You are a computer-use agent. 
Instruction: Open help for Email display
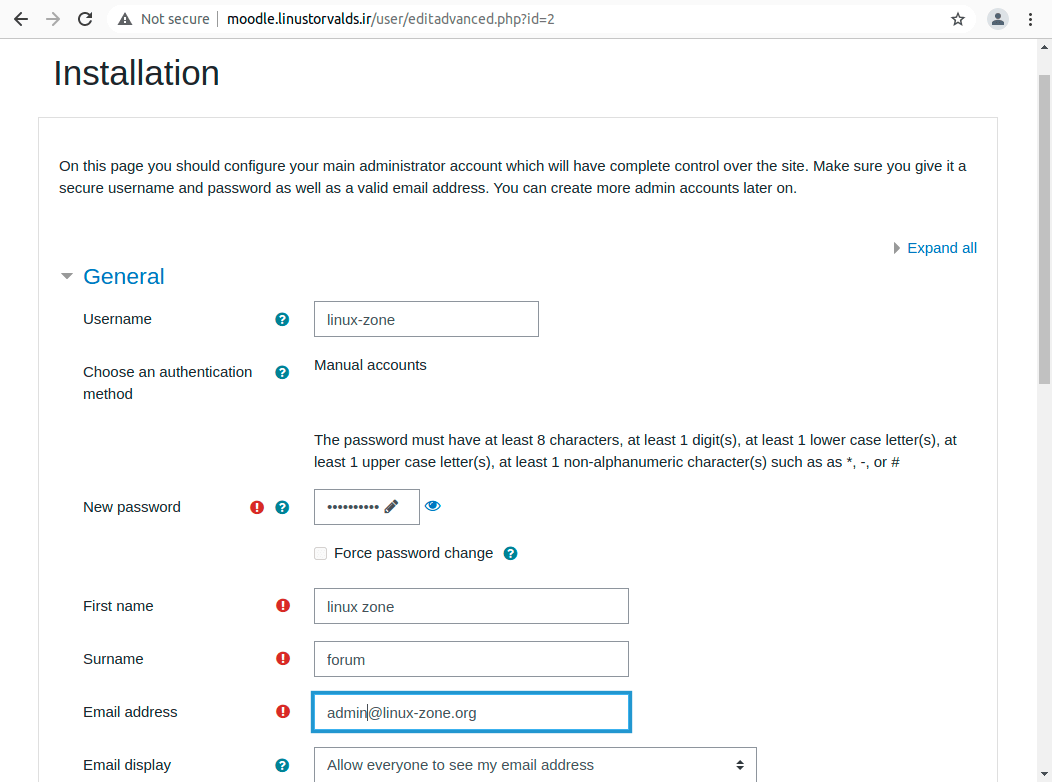coord(282,765)
